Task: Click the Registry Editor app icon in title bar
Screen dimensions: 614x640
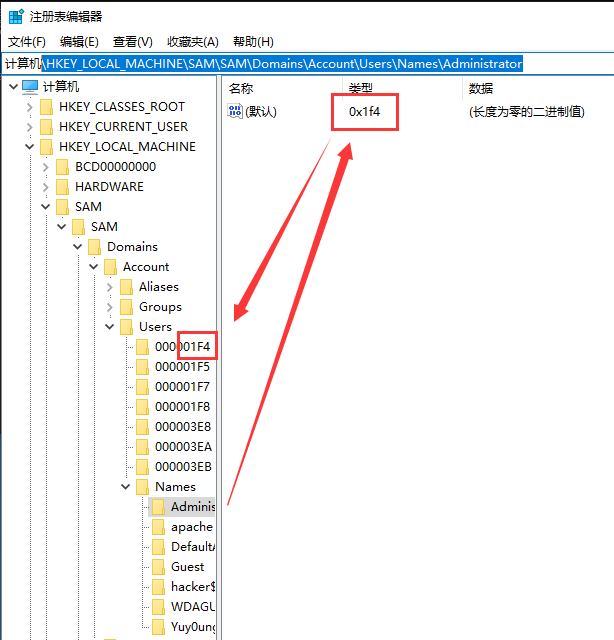Action: (x=16, y=17)
